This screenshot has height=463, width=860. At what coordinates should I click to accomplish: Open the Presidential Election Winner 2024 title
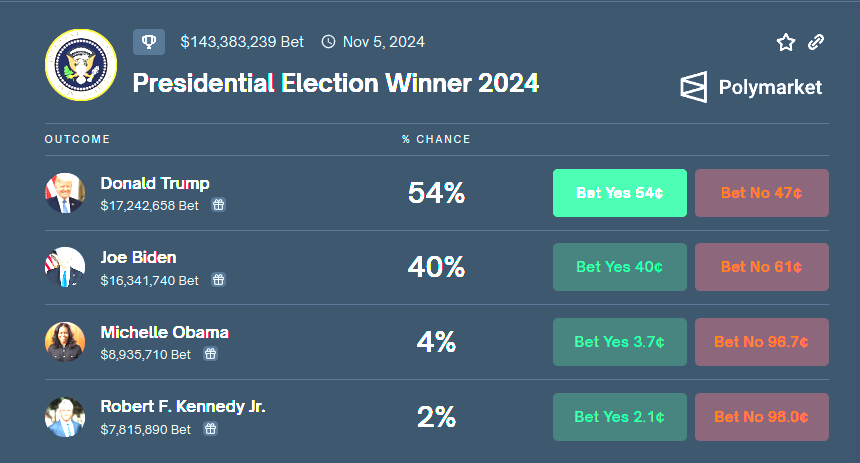tap(336, 82)
